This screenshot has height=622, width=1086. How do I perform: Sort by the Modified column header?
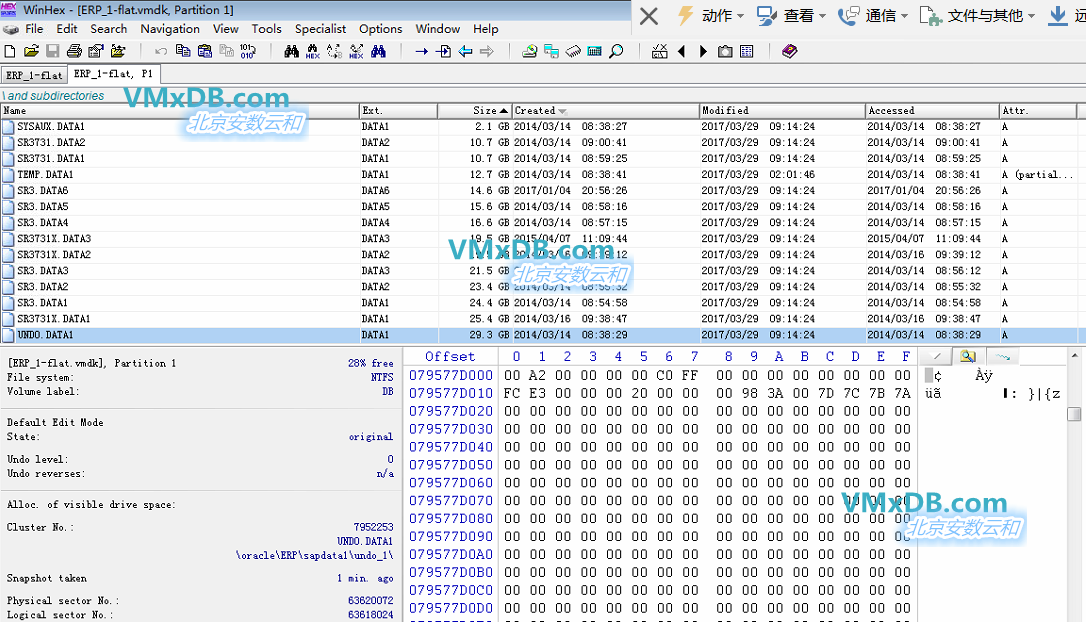[x=782, y=111]
